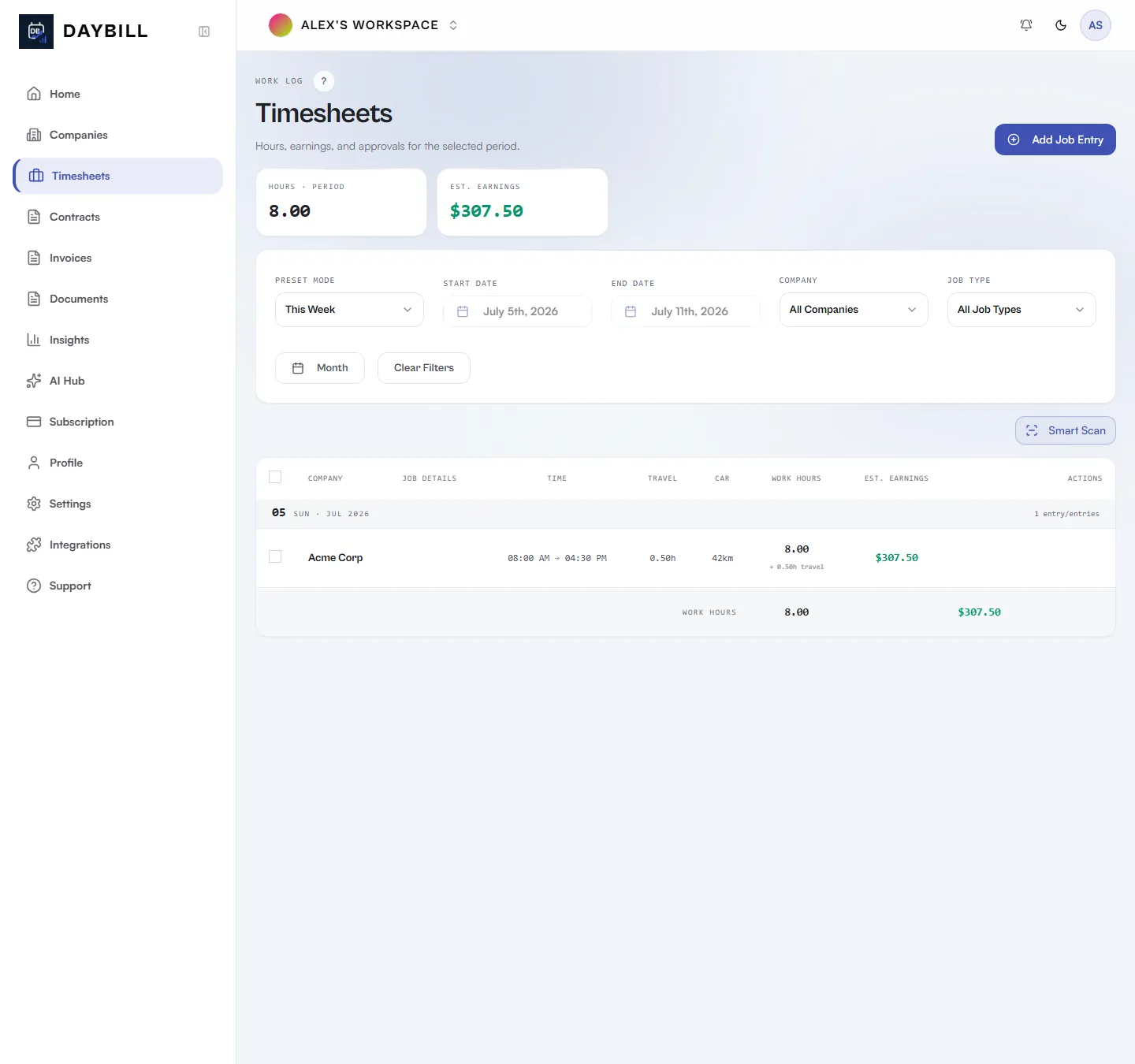Click the Insights bar chart icon

pos(34,340)
